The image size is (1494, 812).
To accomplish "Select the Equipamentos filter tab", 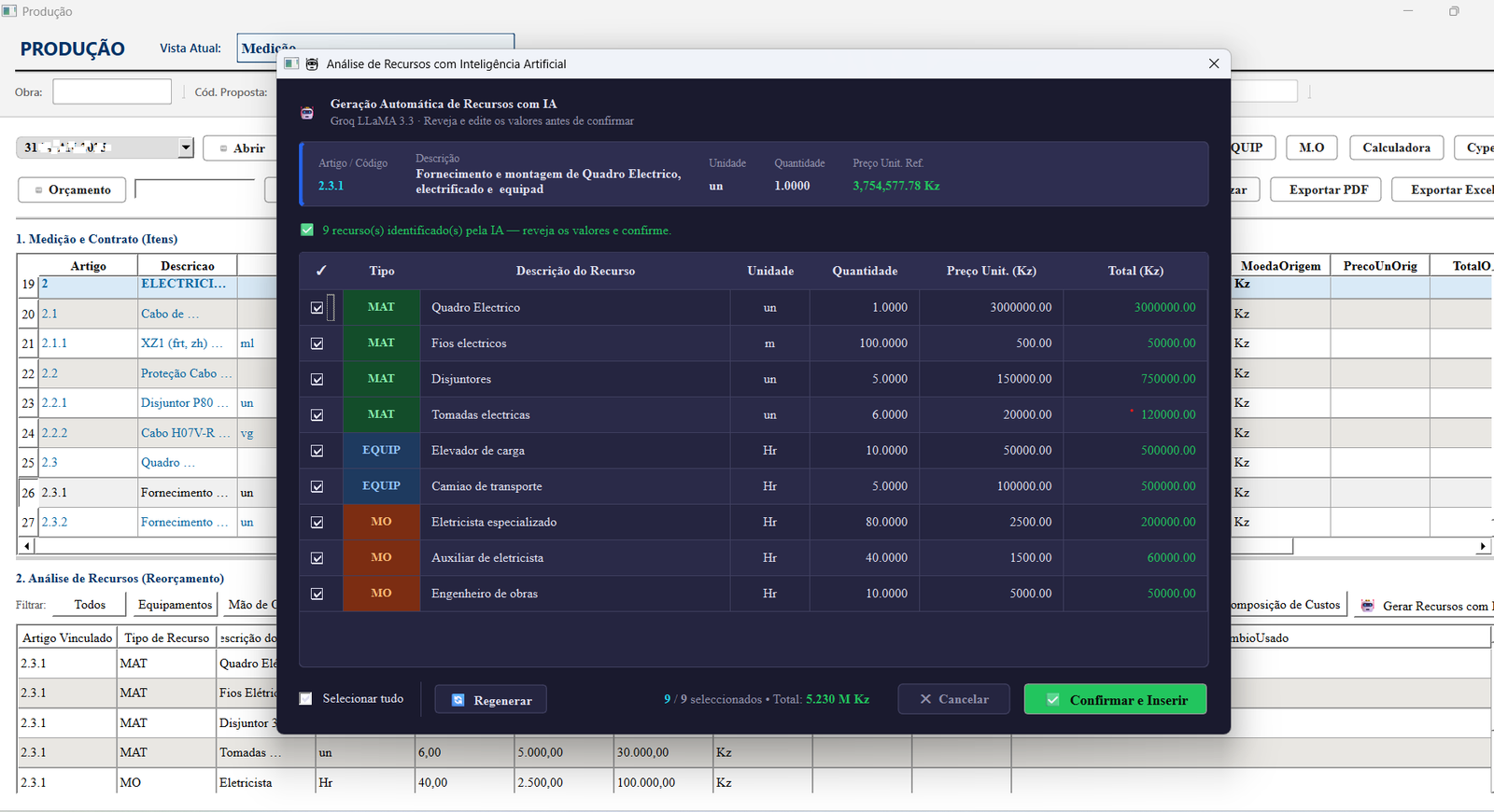I will 175,605.
